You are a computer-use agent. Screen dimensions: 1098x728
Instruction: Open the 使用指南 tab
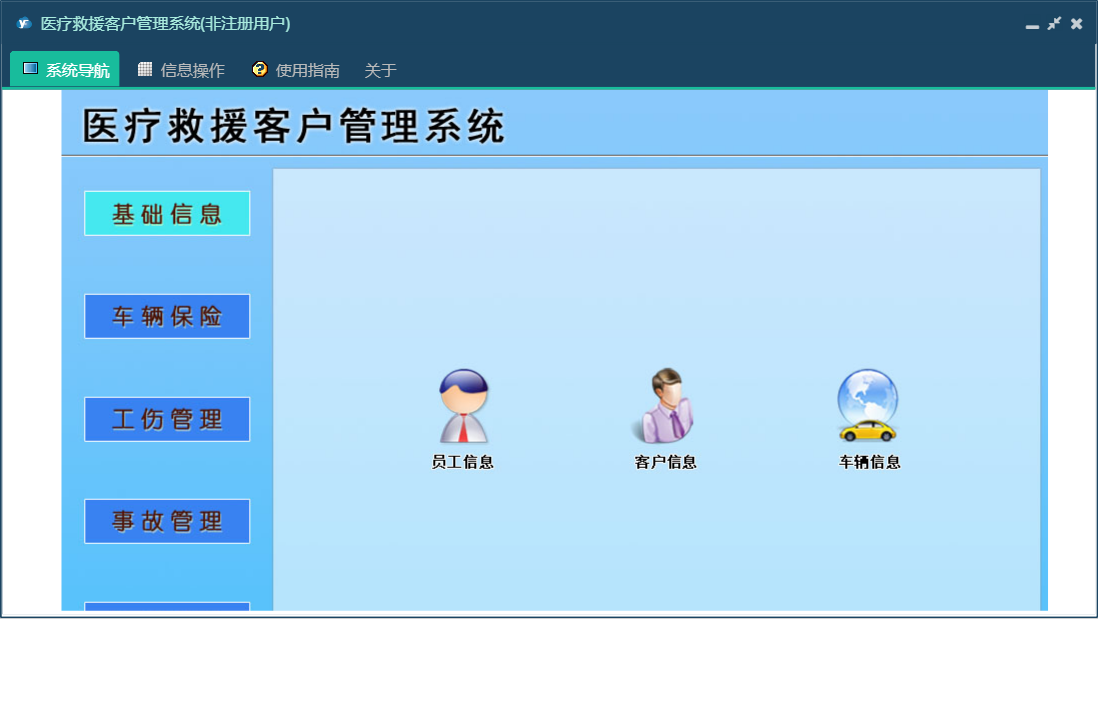[x=296, y=69]
